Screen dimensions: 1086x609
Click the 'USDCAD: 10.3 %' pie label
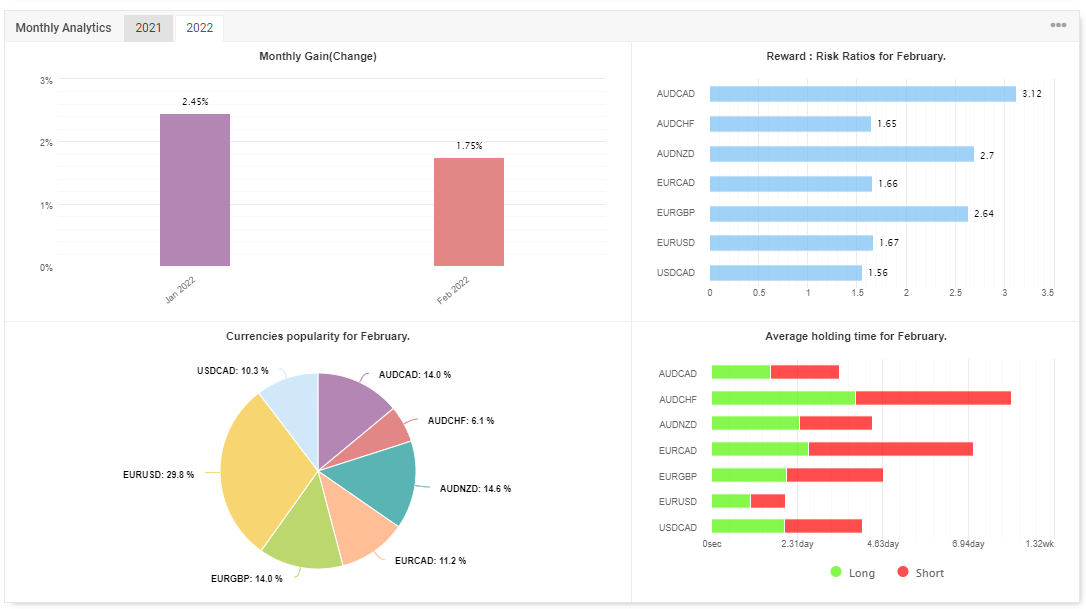[x=233, y=371]
